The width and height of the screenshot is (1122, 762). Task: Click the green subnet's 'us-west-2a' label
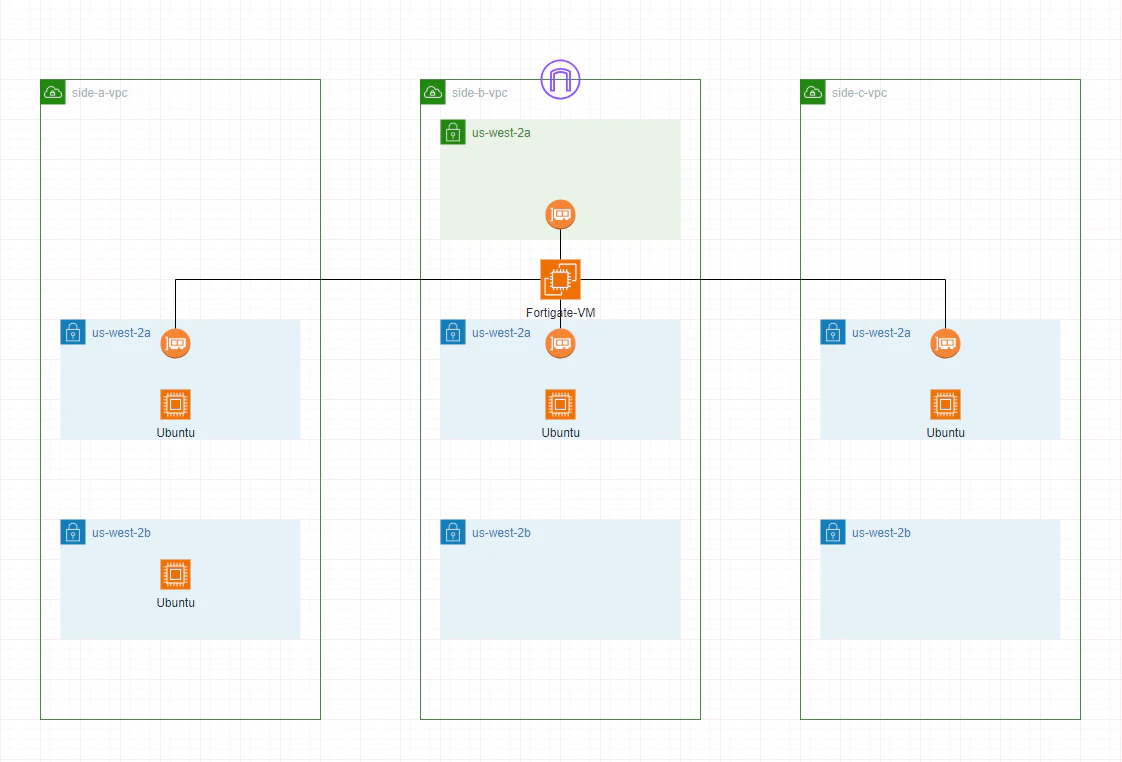pos(501,133)
